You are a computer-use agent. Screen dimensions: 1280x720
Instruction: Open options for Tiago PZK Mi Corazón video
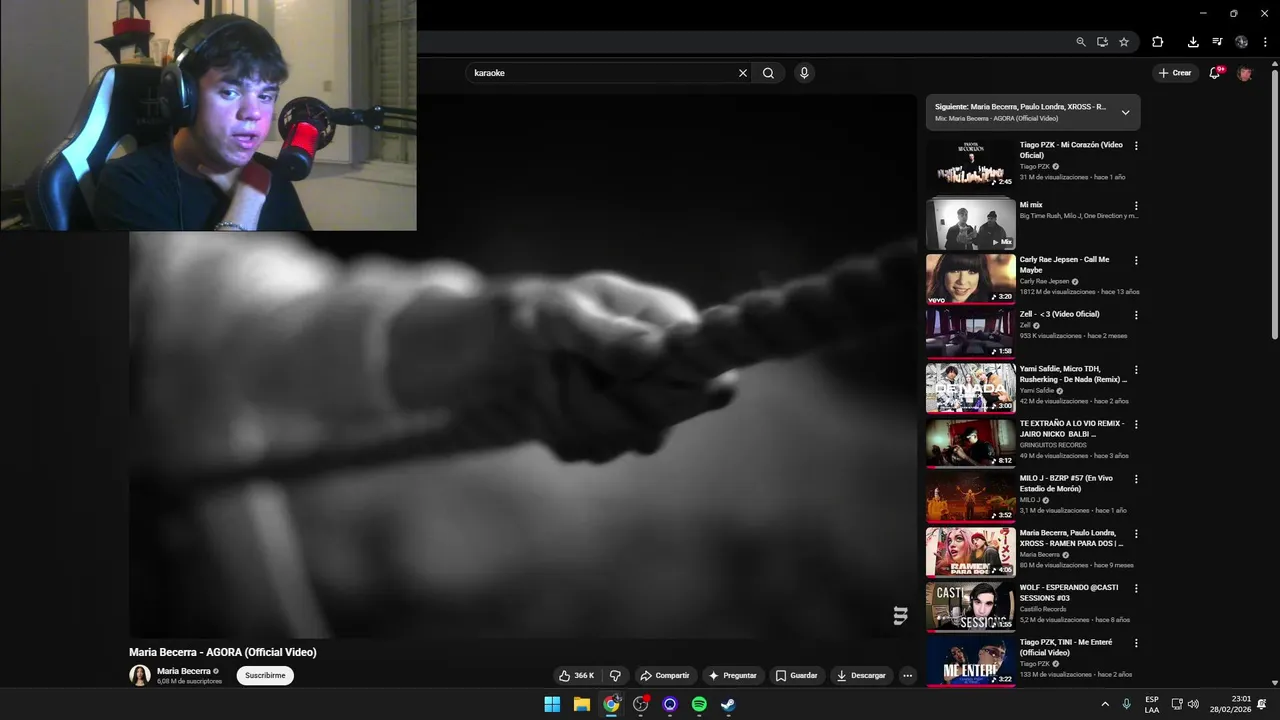tap(1136, 146)
